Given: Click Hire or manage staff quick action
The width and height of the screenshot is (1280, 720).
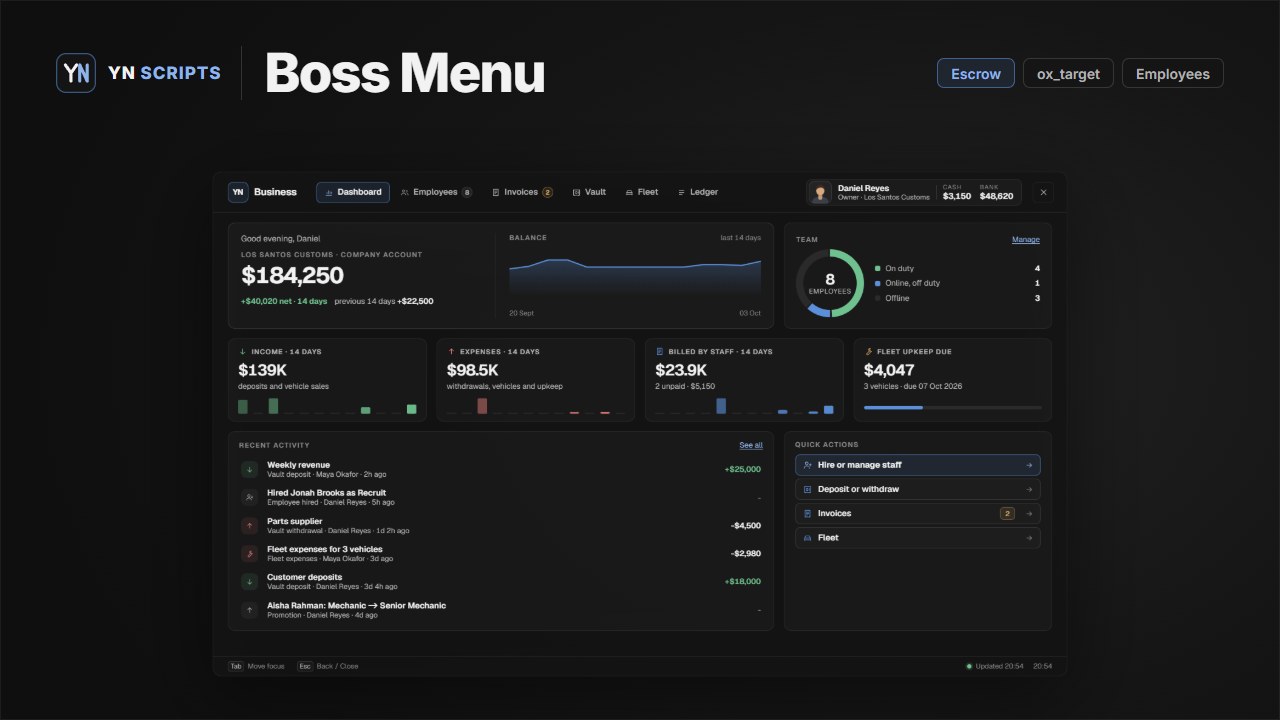Looking at the screenshot, I should pos(918,465).
